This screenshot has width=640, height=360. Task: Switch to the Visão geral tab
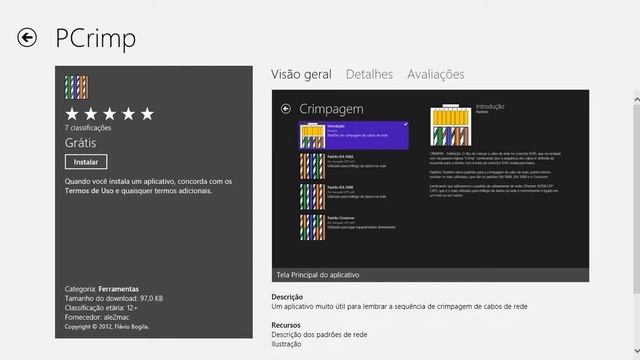[301, 74]
